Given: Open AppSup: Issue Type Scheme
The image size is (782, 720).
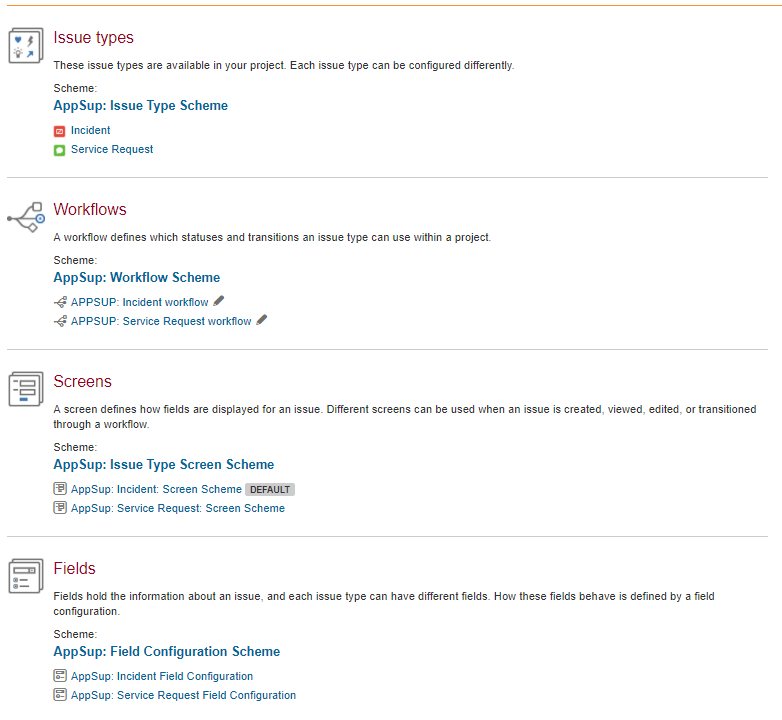Looking at the screenshot, I should (x=141, y=106).
